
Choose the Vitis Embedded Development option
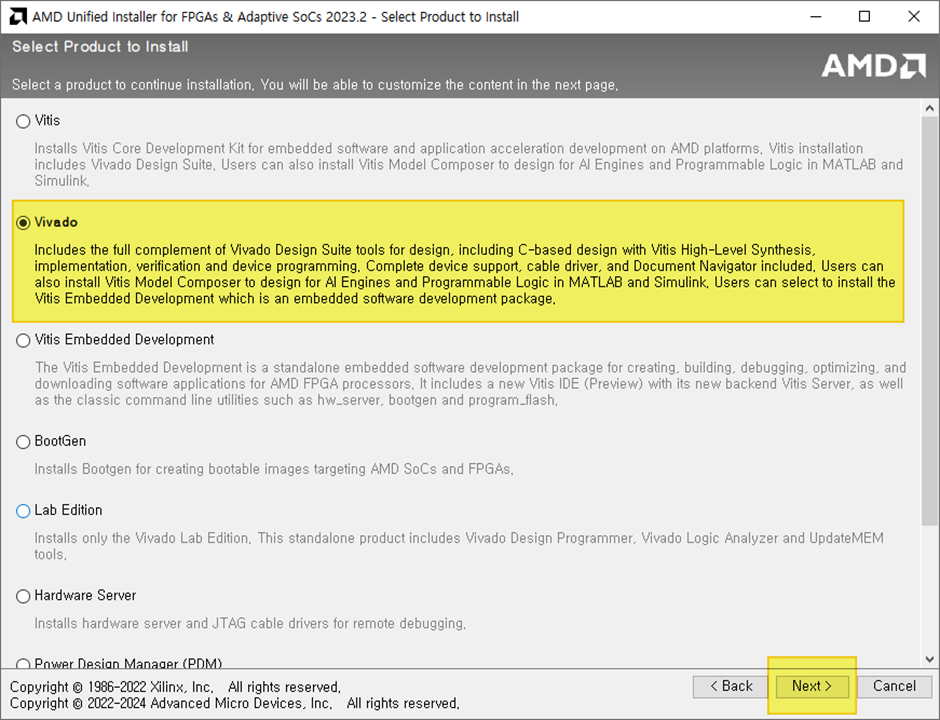tap(23, 341)
